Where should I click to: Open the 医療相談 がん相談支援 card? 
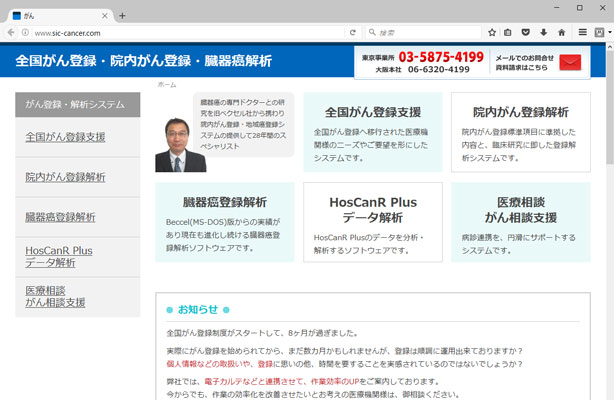click(x=521, y=222)
